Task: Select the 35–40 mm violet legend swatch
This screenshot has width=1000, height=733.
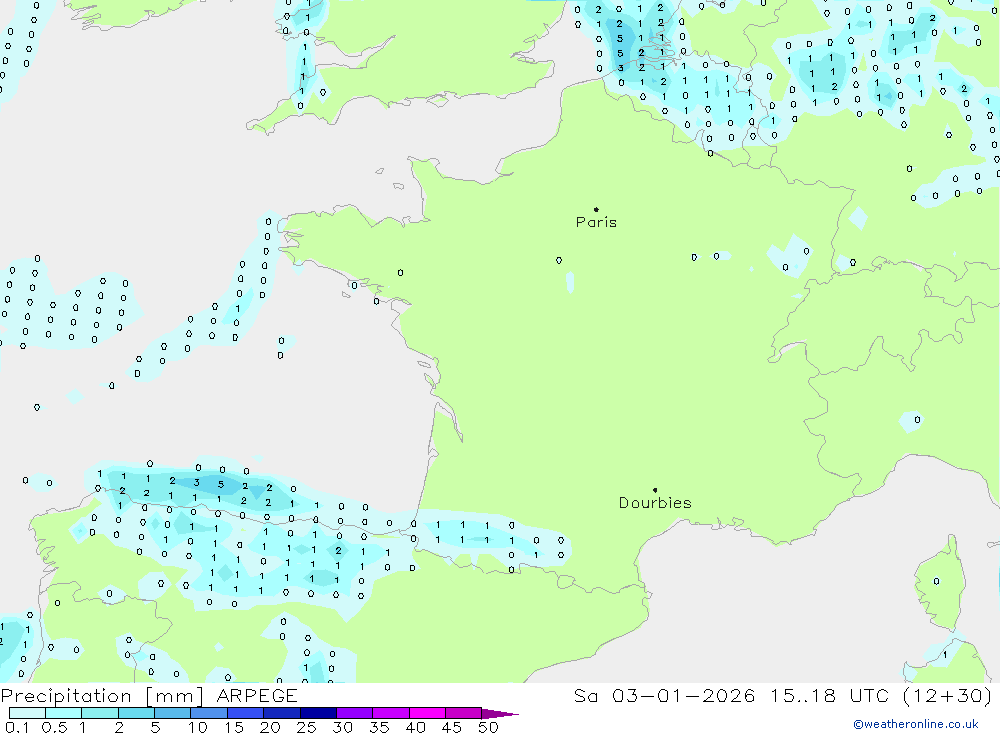Action: coord(391,713)
